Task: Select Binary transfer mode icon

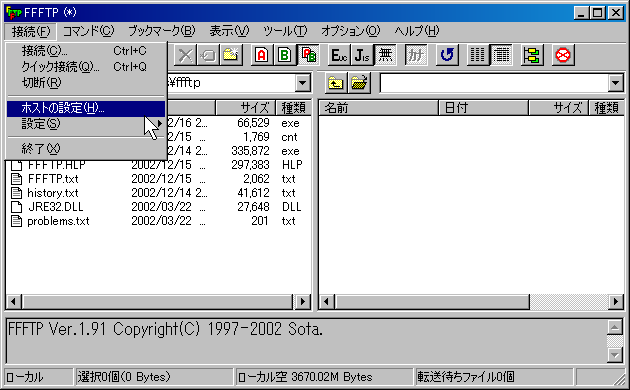Action: coord(284,55)
